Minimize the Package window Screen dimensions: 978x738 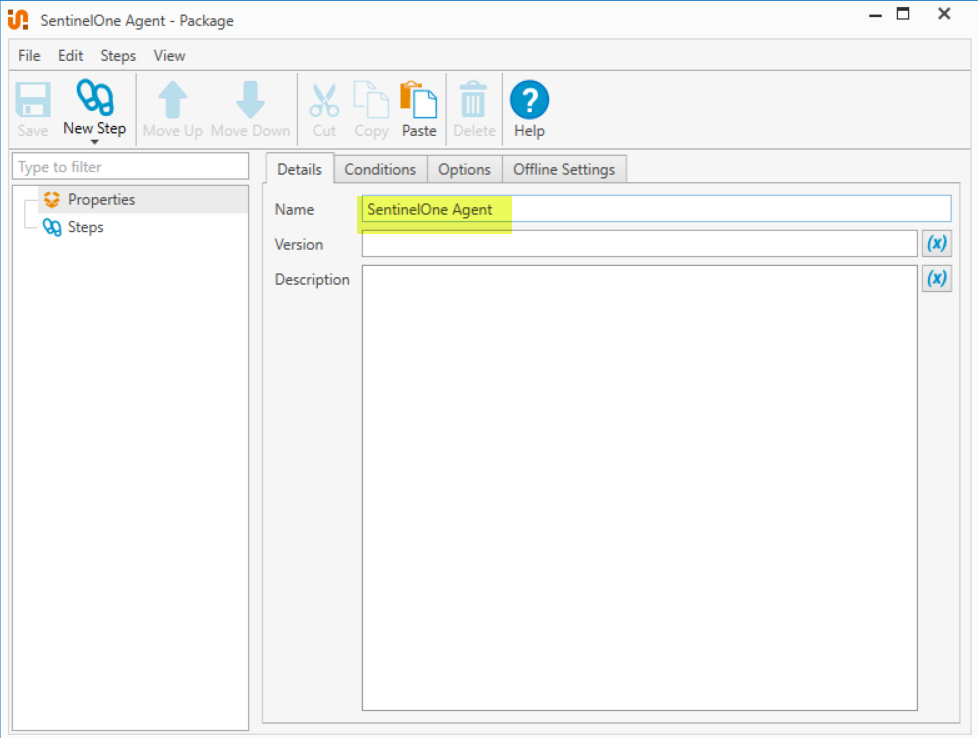tap(875, 15)
